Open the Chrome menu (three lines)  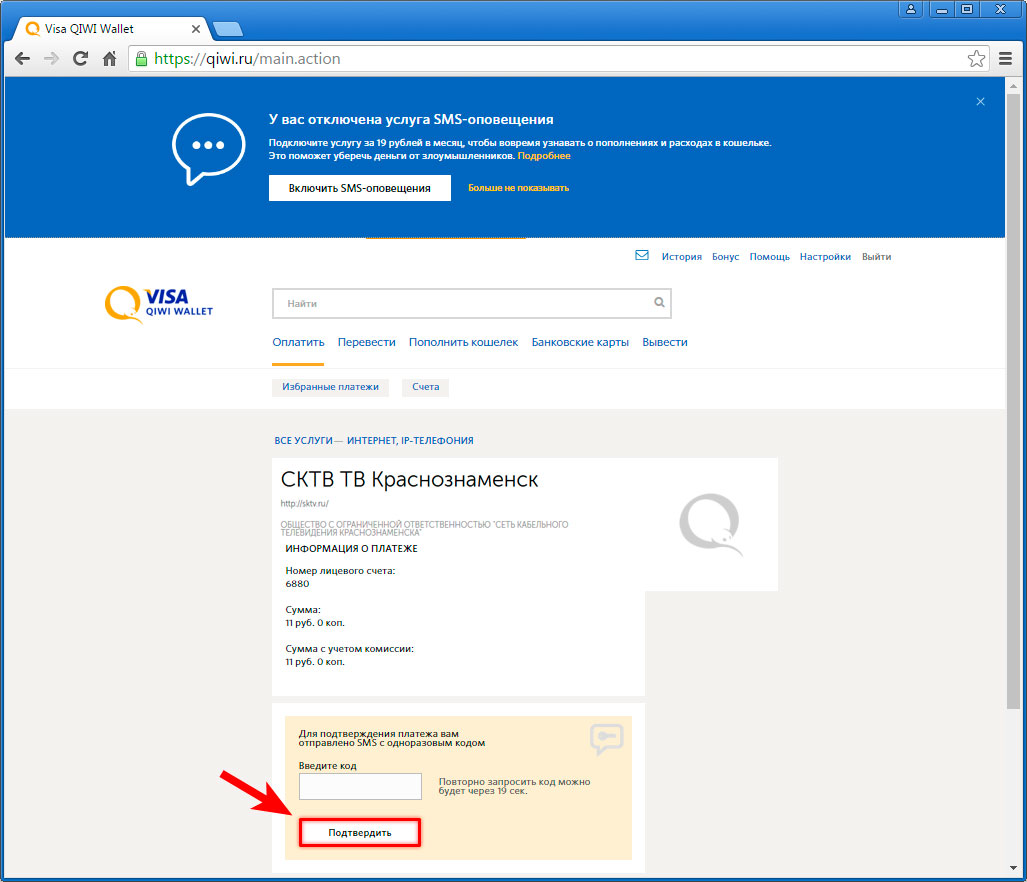pyautogui.click(x=1005, y=59)
